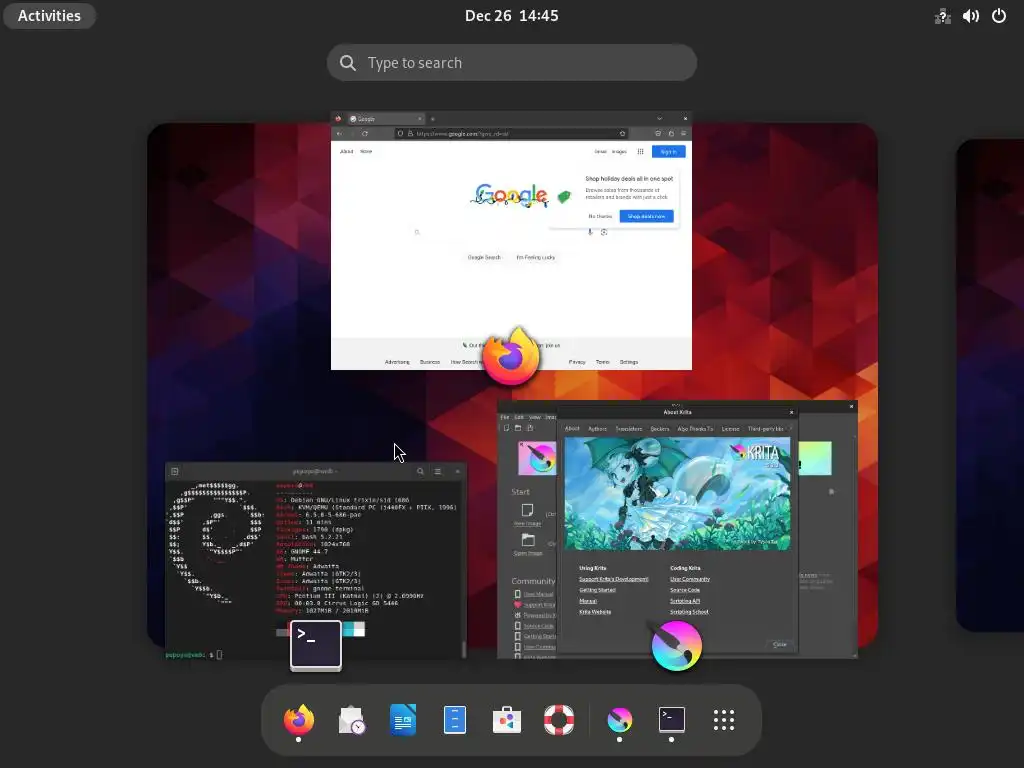Screen dimensions: 1024x768
Task: Switch to the adjacent workspace on right
Action: (990, 385)
